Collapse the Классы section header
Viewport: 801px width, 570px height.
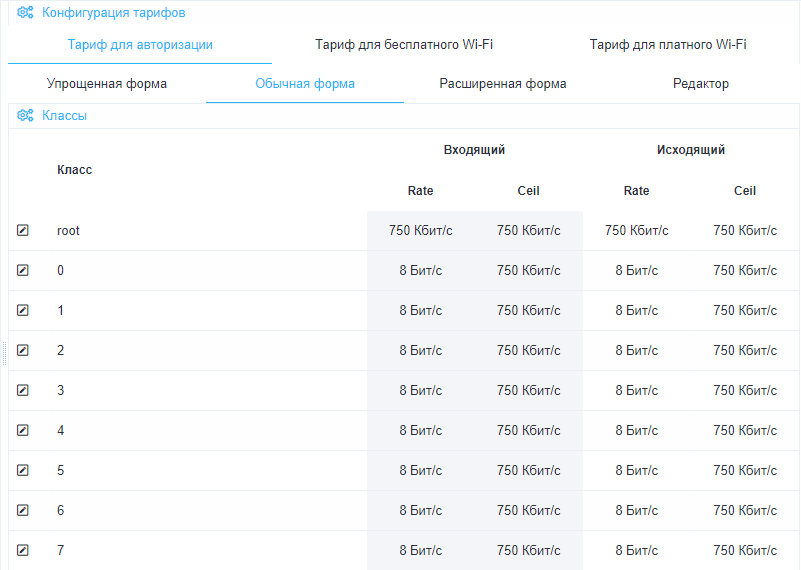[x=64, y=116]
